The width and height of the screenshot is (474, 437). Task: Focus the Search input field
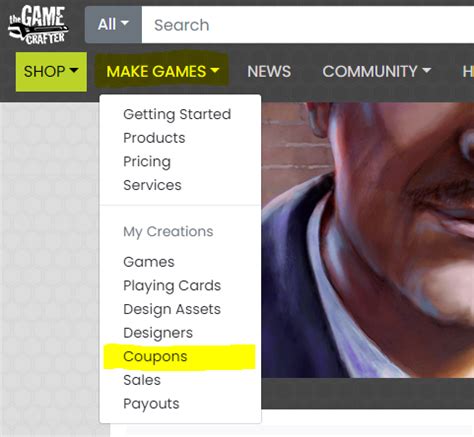click(x=308, y=25)
